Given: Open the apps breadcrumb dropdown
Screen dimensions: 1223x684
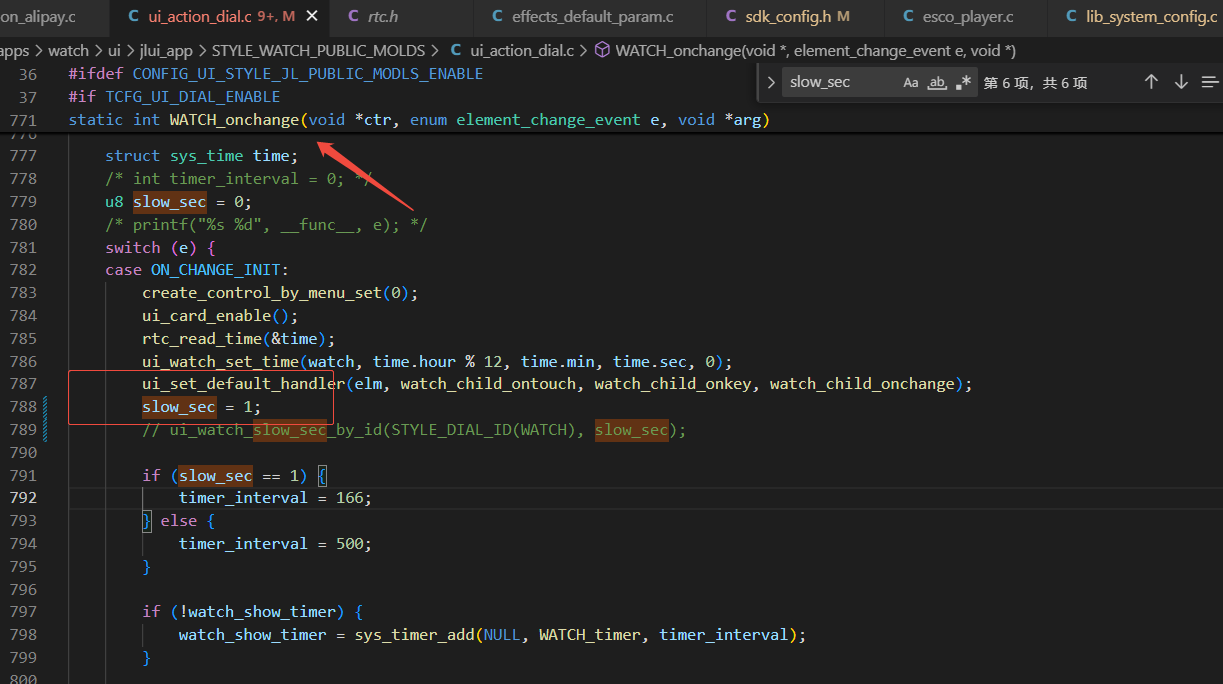Looking at the screenshot, I should 14,50.
